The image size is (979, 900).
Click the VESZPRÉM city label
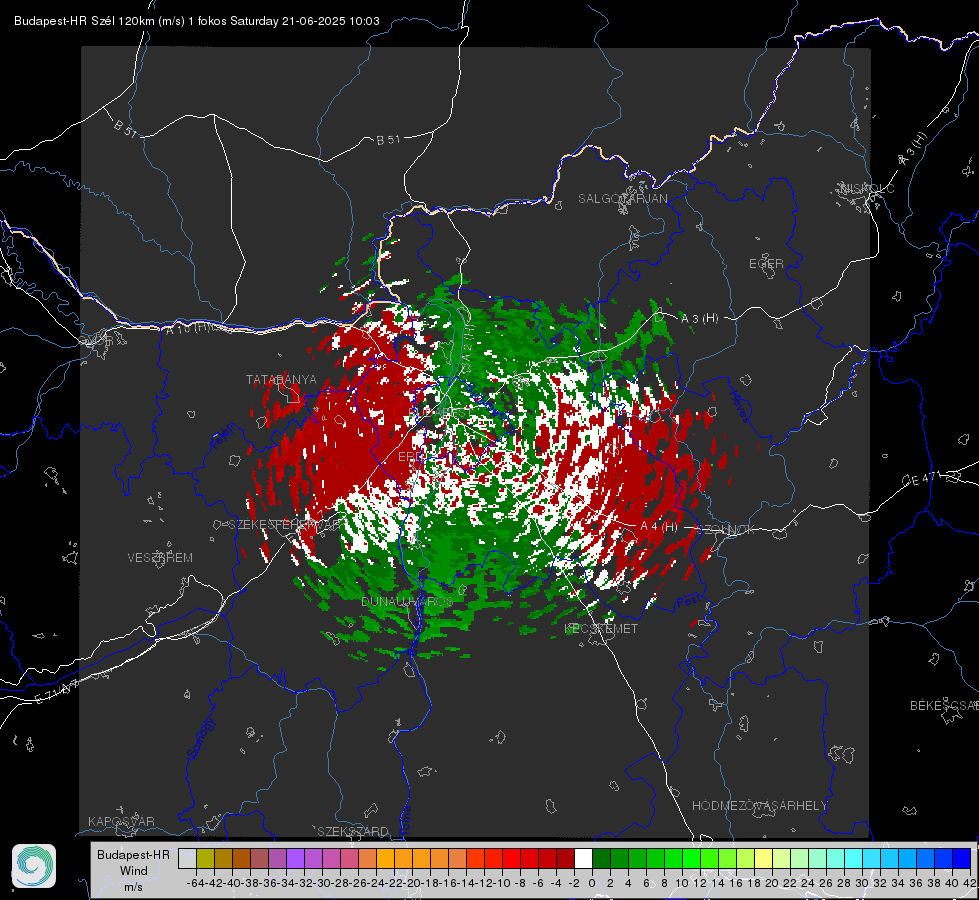pos(160,558)
